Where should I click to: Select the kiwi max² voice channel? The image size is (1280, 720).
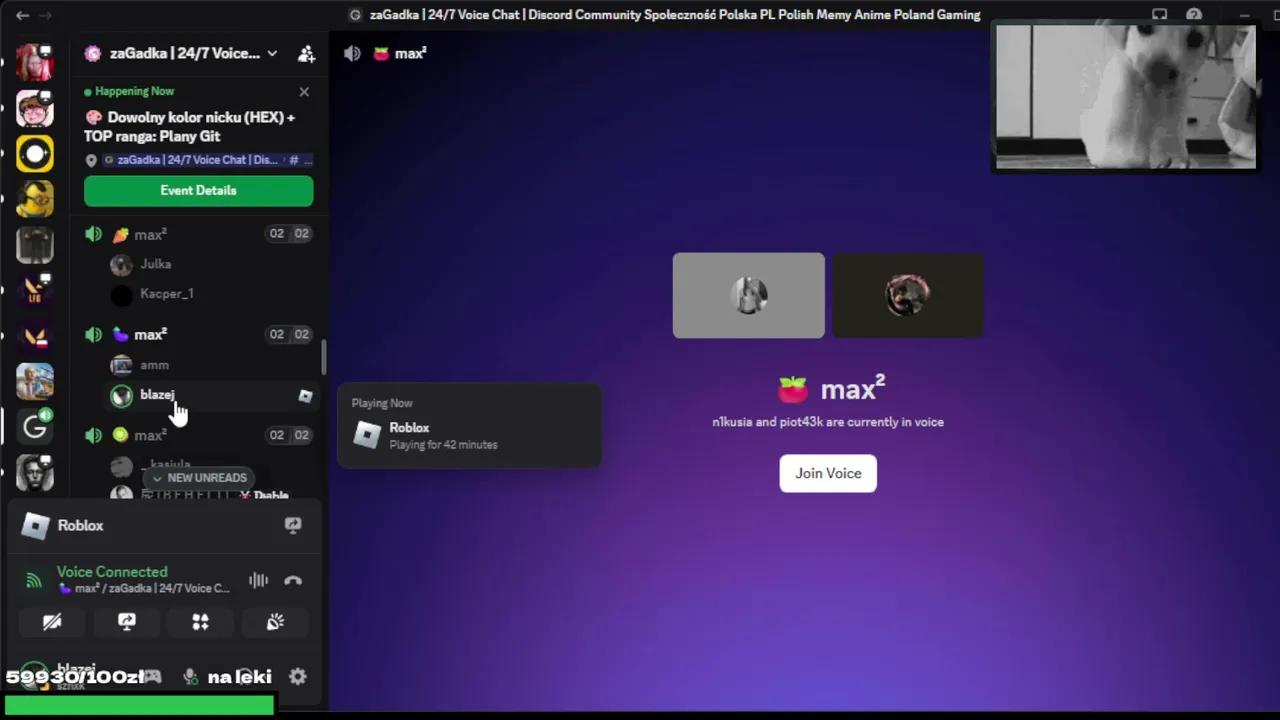(x=198, y=435)
